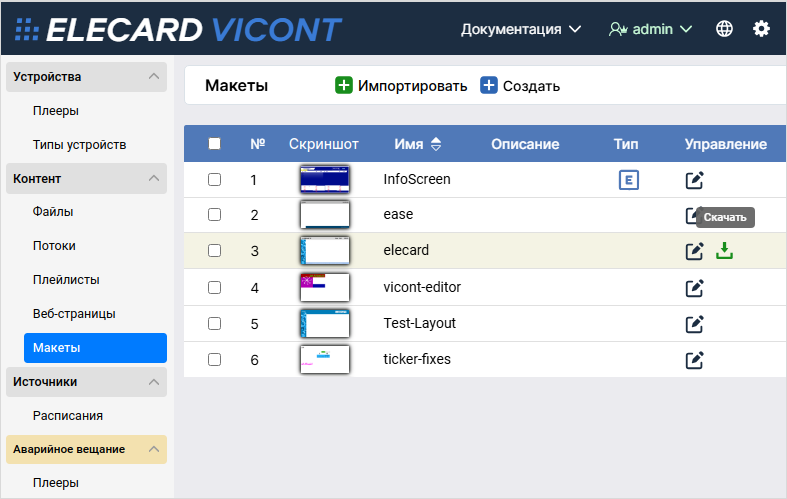This screenshot has height=499, width=787.
Task: Toggle the select-all checkbox in table header
Action: 214,144
